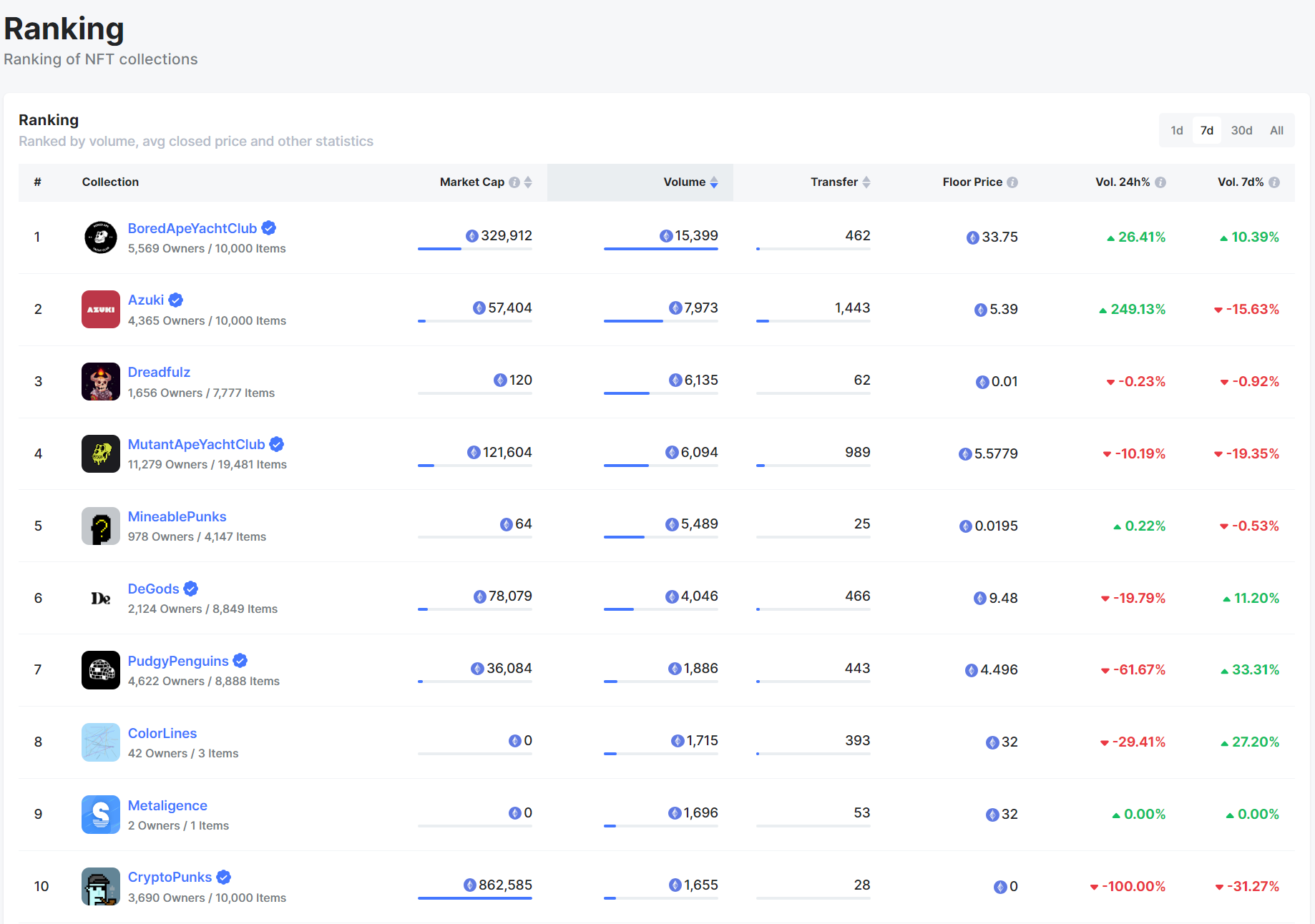Open BoredApeYachtClub collection avatar
Screen dimensions: 1315x924
101,237
